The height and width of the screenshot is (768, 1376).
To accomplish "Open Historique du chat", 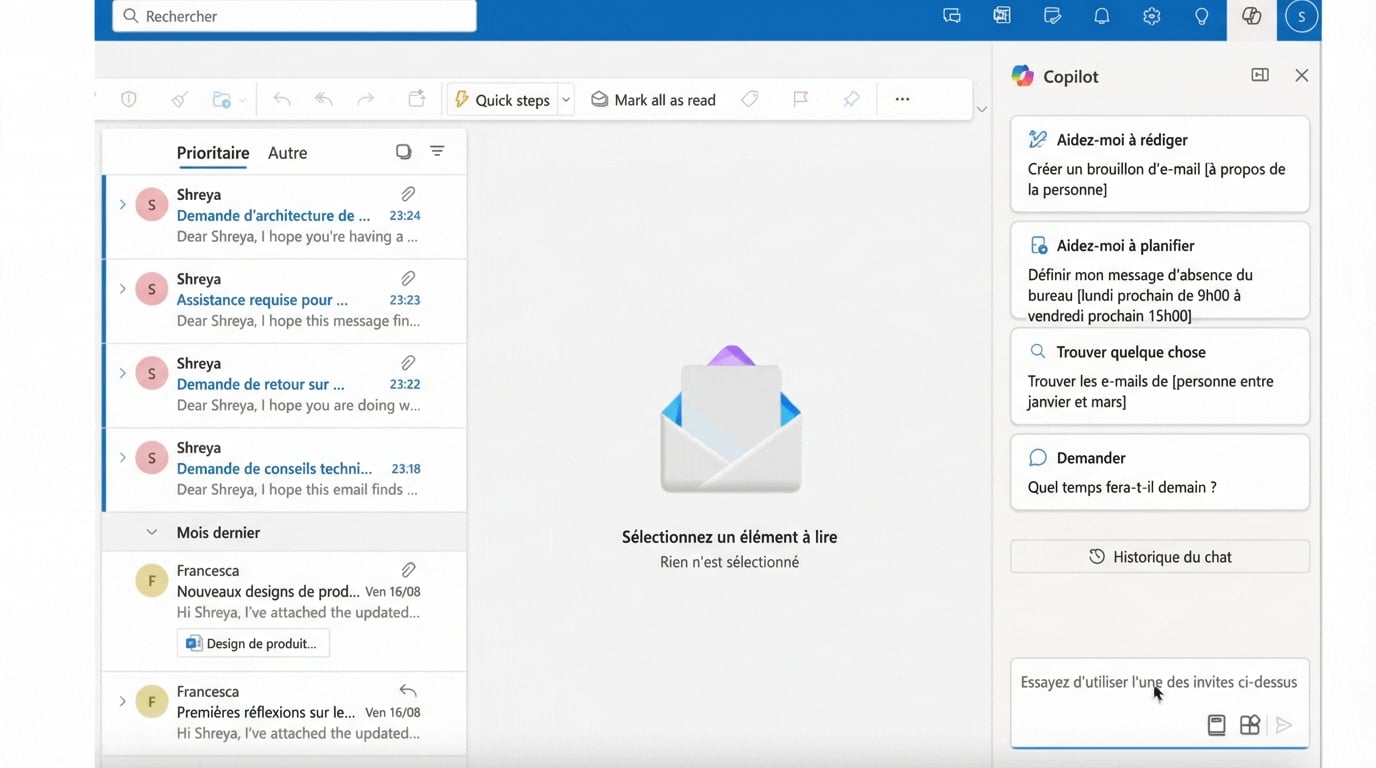I will coord(1159,557).
